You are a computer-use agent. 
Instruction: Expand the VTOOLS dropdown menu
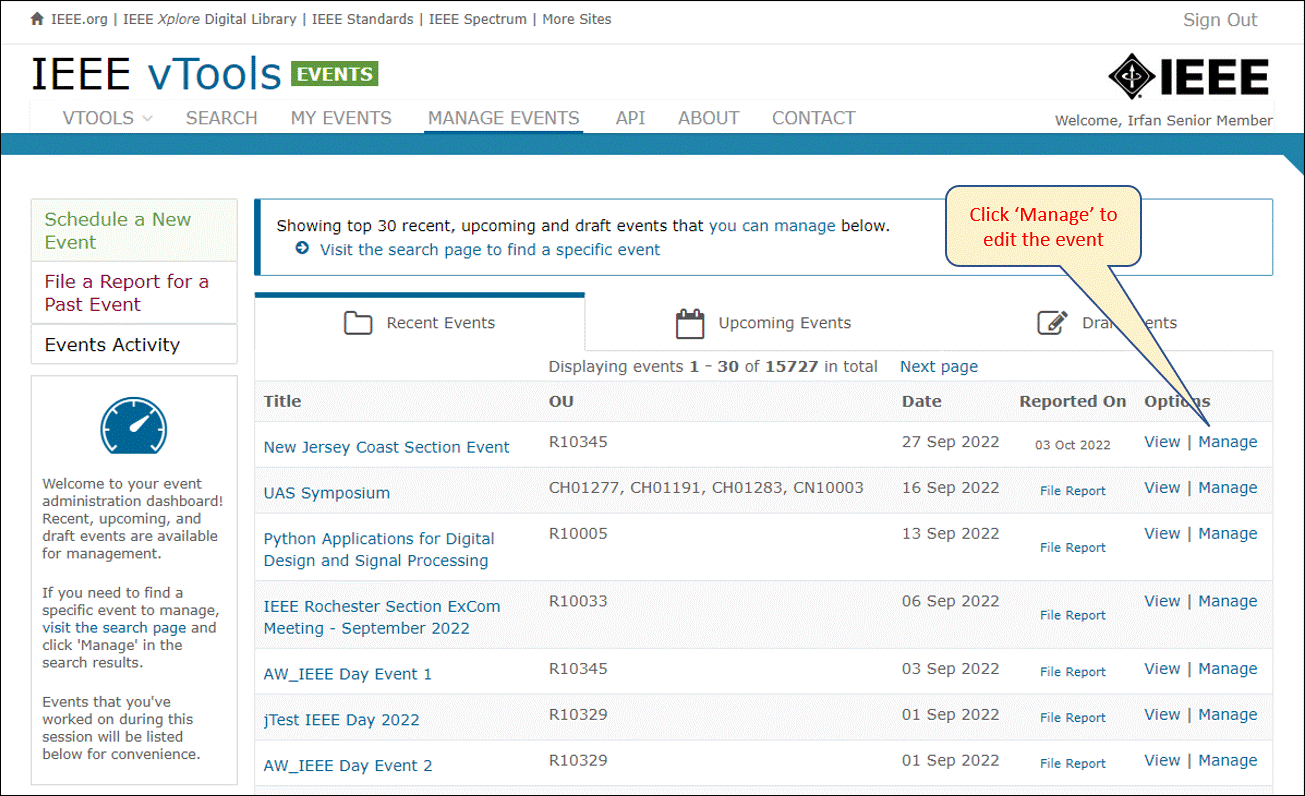coord(107,118)
